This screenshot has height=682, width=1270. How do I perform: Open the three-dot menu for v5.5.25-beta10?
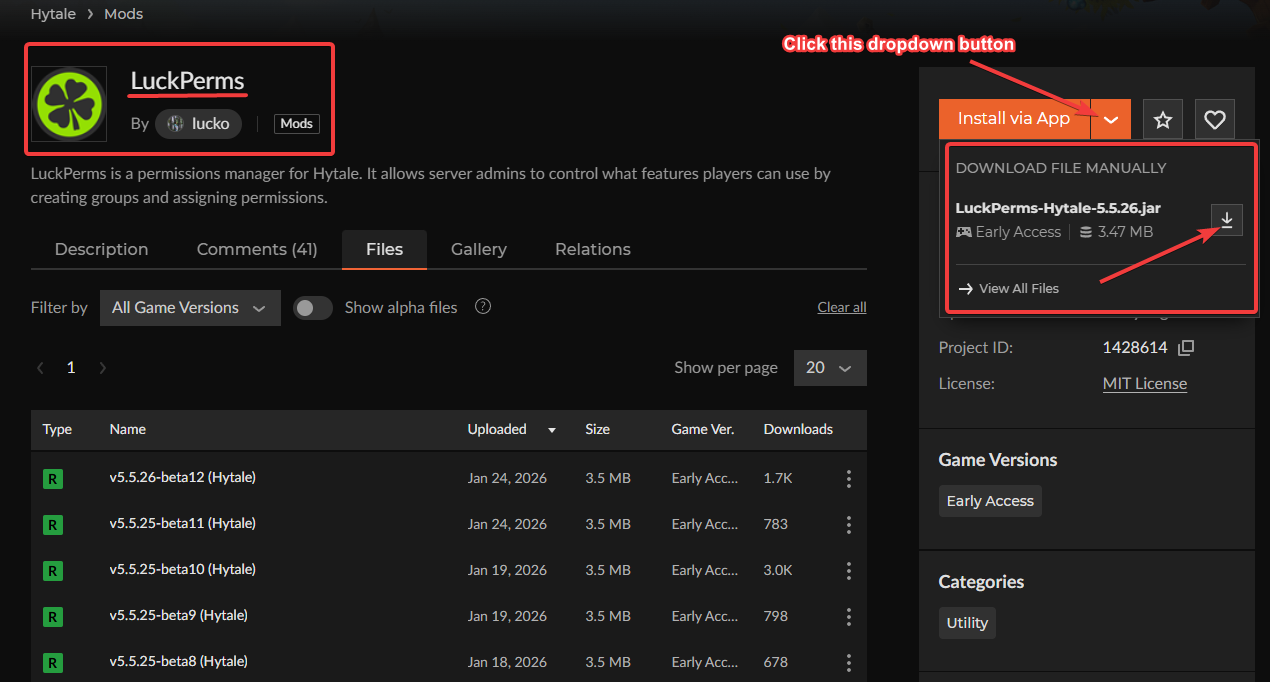click(x=848, y=571)
